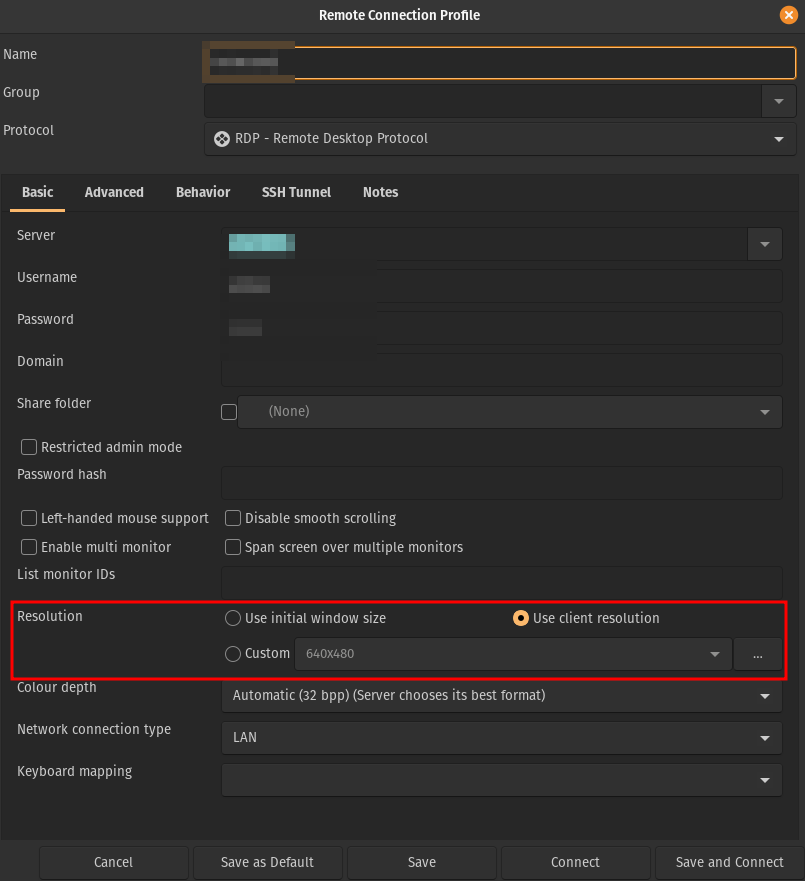Click the Save and Connect button
This screenshot has height=881, width=805.
point(729,862)
